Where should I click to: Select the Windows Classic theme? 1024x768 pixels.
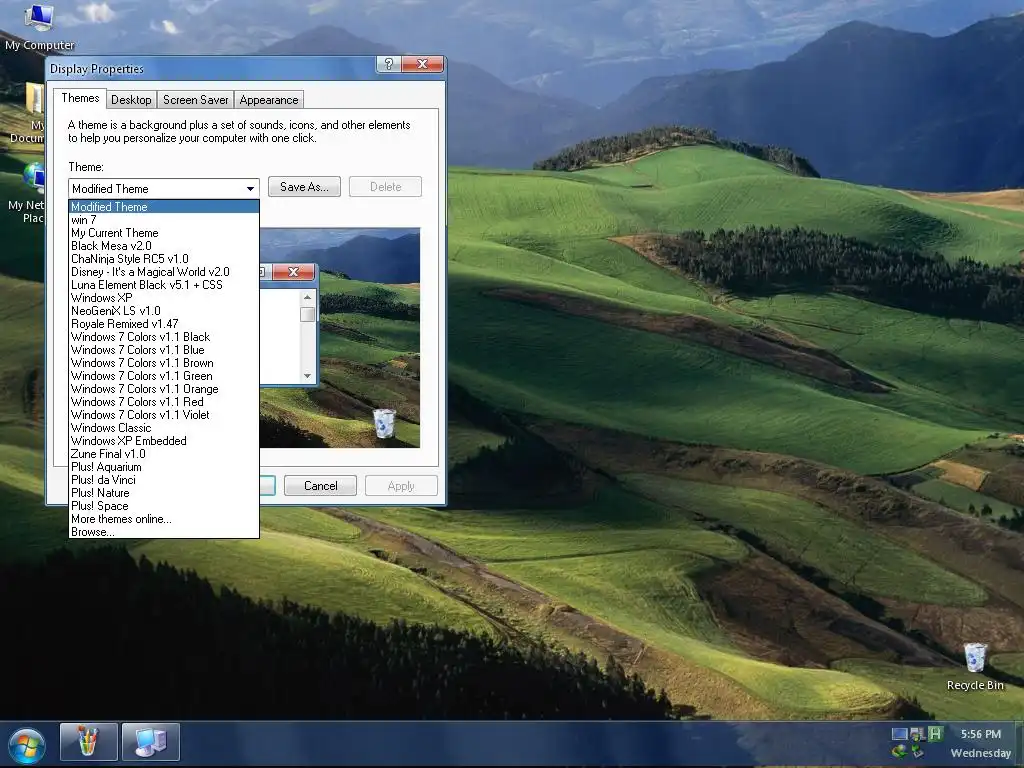point(164,428)
